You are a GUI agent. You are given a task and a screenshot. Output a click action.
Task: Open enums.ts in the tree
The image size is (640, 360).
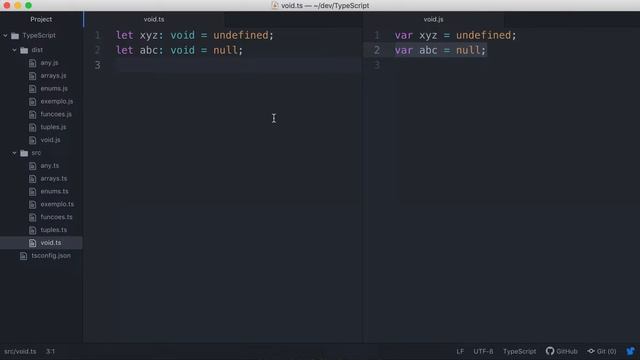[55, 191]
